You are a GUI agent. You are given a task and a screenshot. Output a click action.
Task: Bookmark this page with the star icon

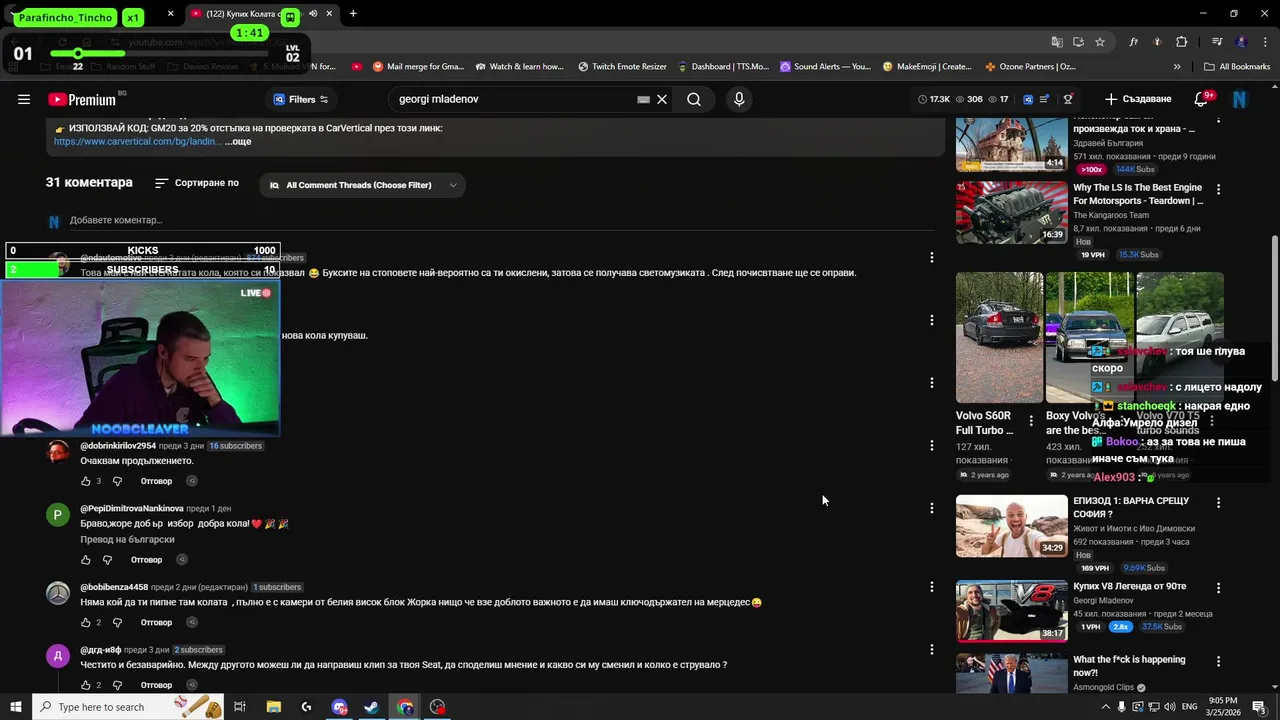(1100, 42)
